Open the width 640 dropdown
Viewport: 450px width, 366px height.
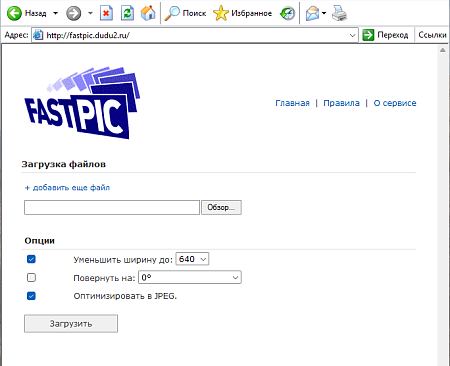(192, 259)
